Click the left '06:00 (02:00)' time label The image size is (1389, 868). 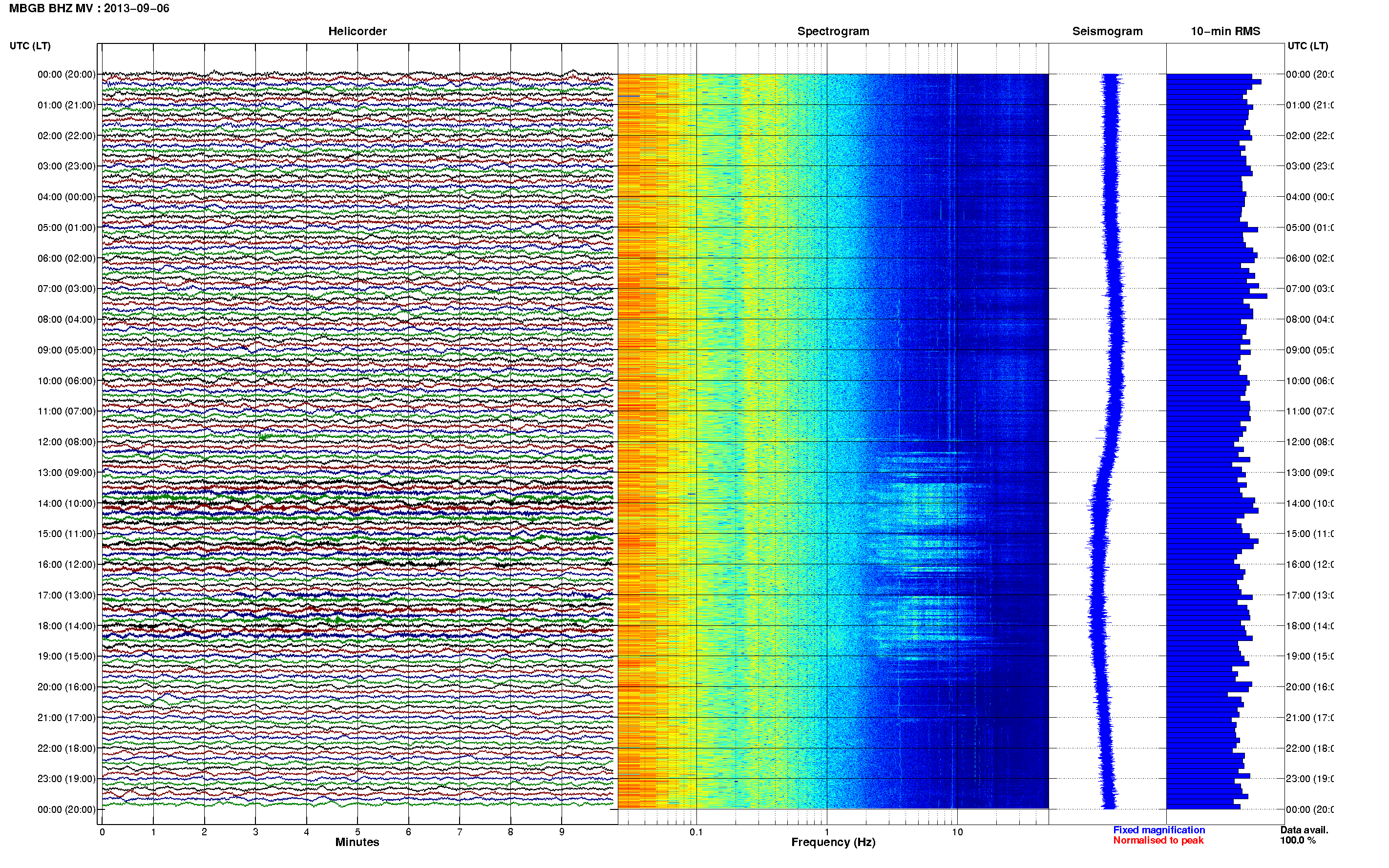coord(66,258)
